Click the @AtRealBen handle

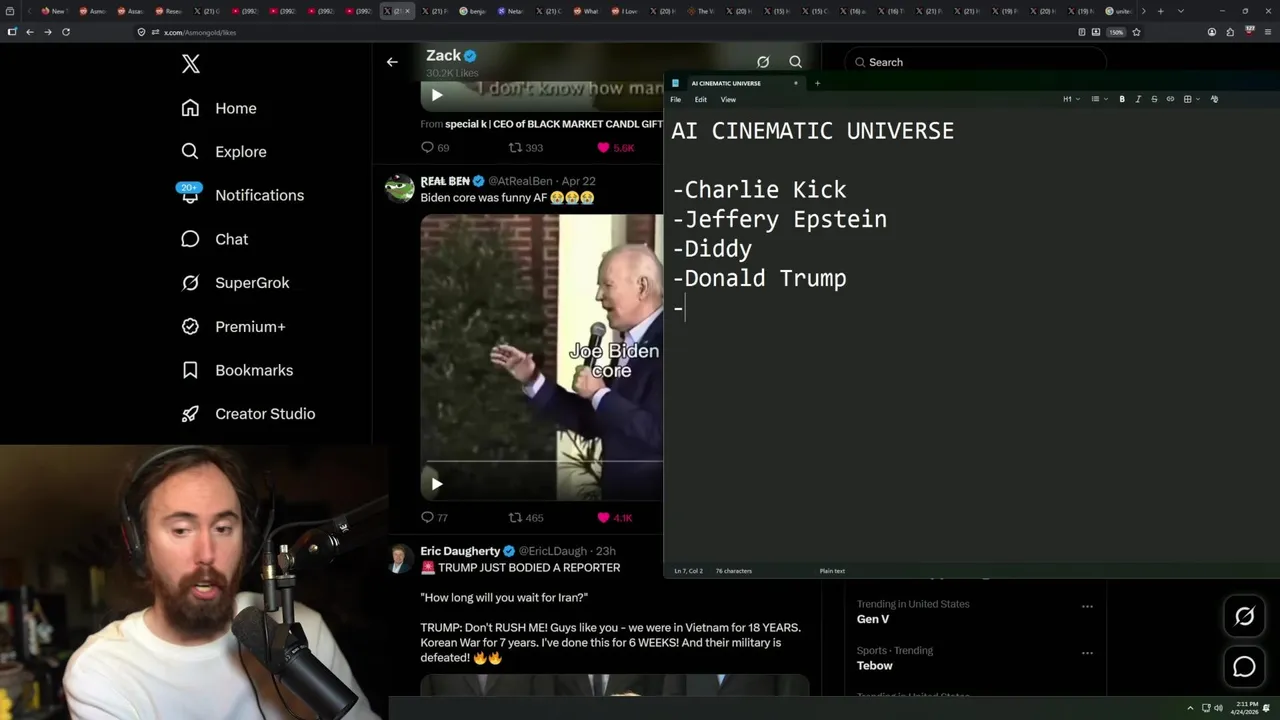click(x=520, y=181)
